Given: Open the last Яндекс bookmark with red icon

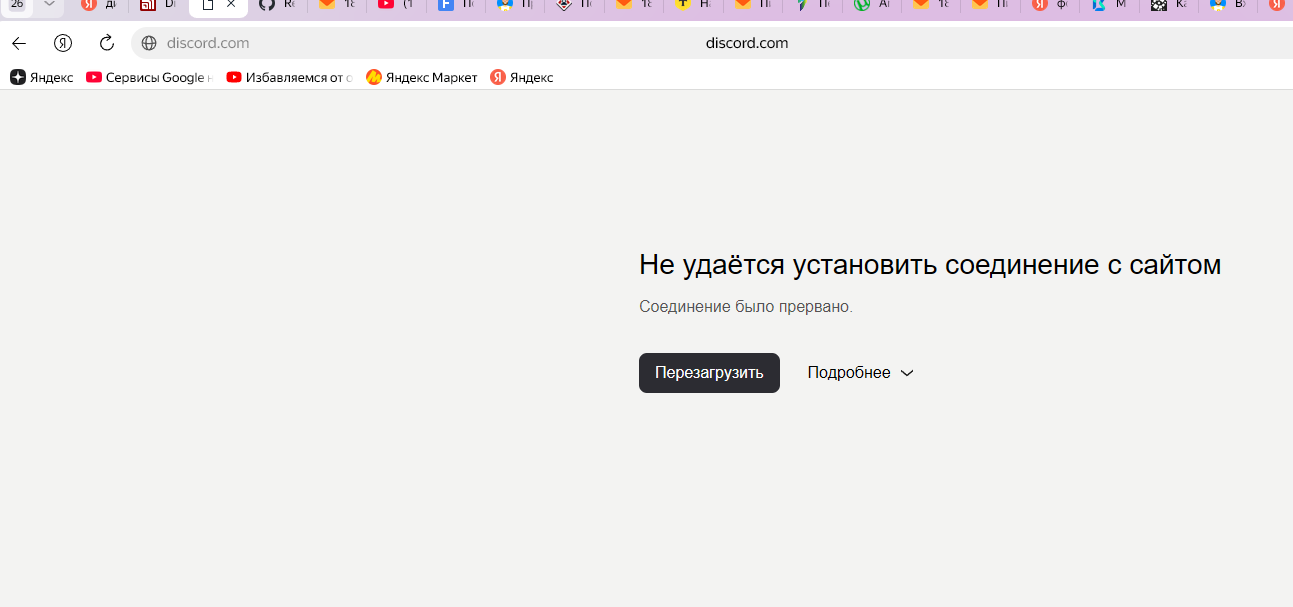Looking at the screenshot, I should coord(521,77).
